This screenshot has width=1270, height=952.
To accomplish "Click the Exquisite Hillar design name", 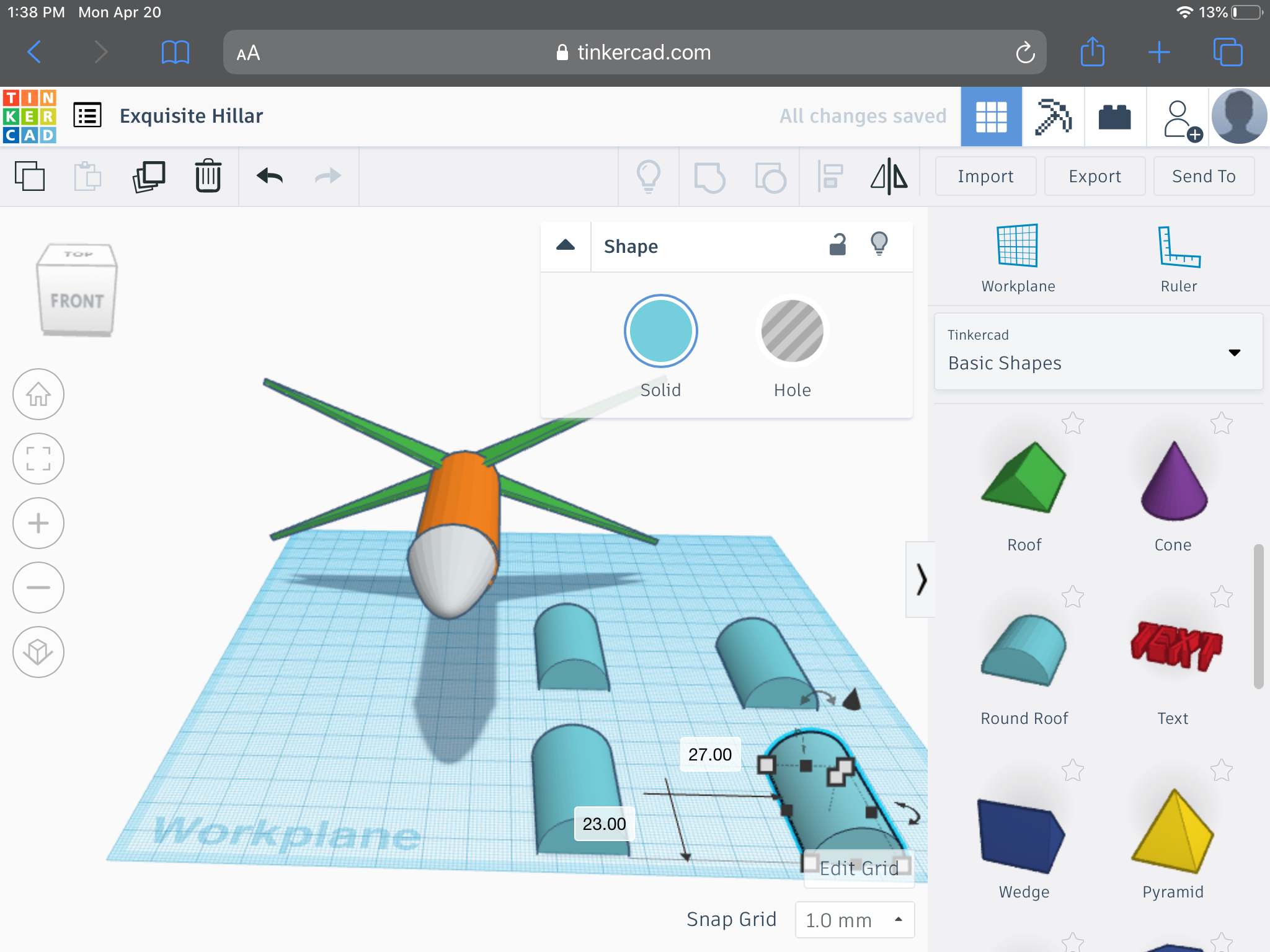I will click(x=191, y=116).
